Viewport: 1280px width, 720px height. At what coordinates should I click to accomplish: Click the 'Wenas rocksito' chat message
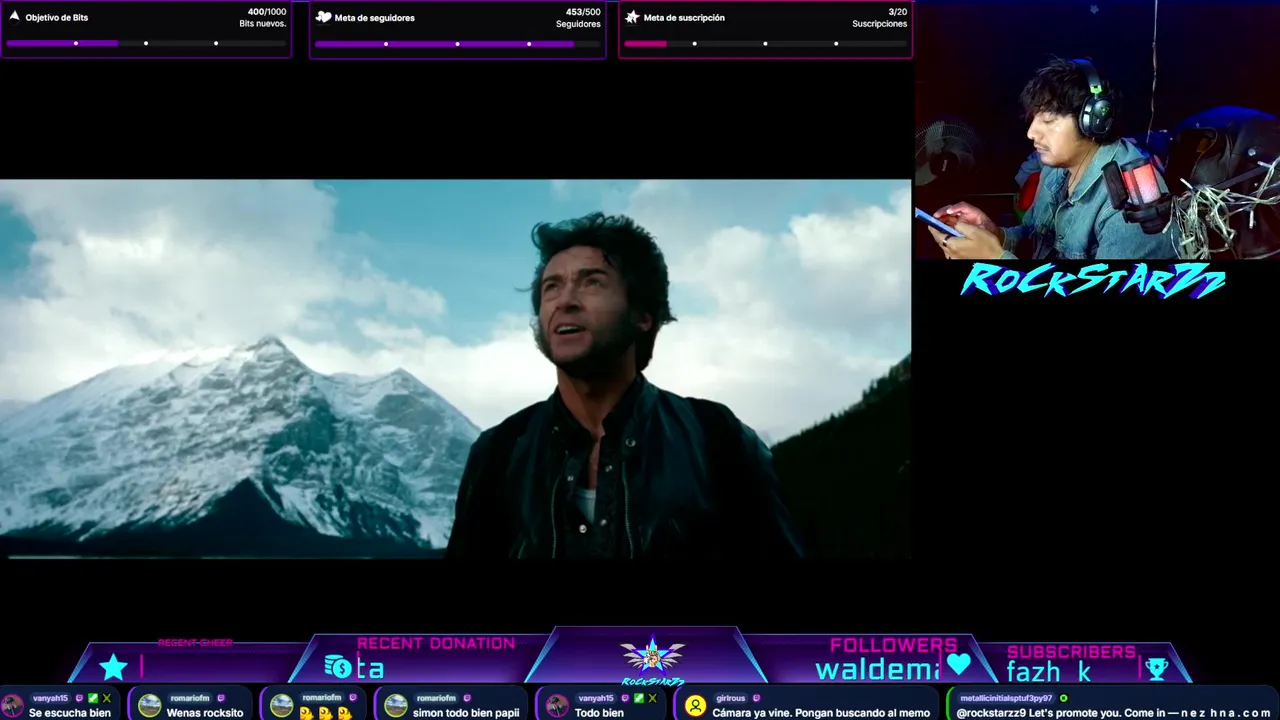click(205, 713)
